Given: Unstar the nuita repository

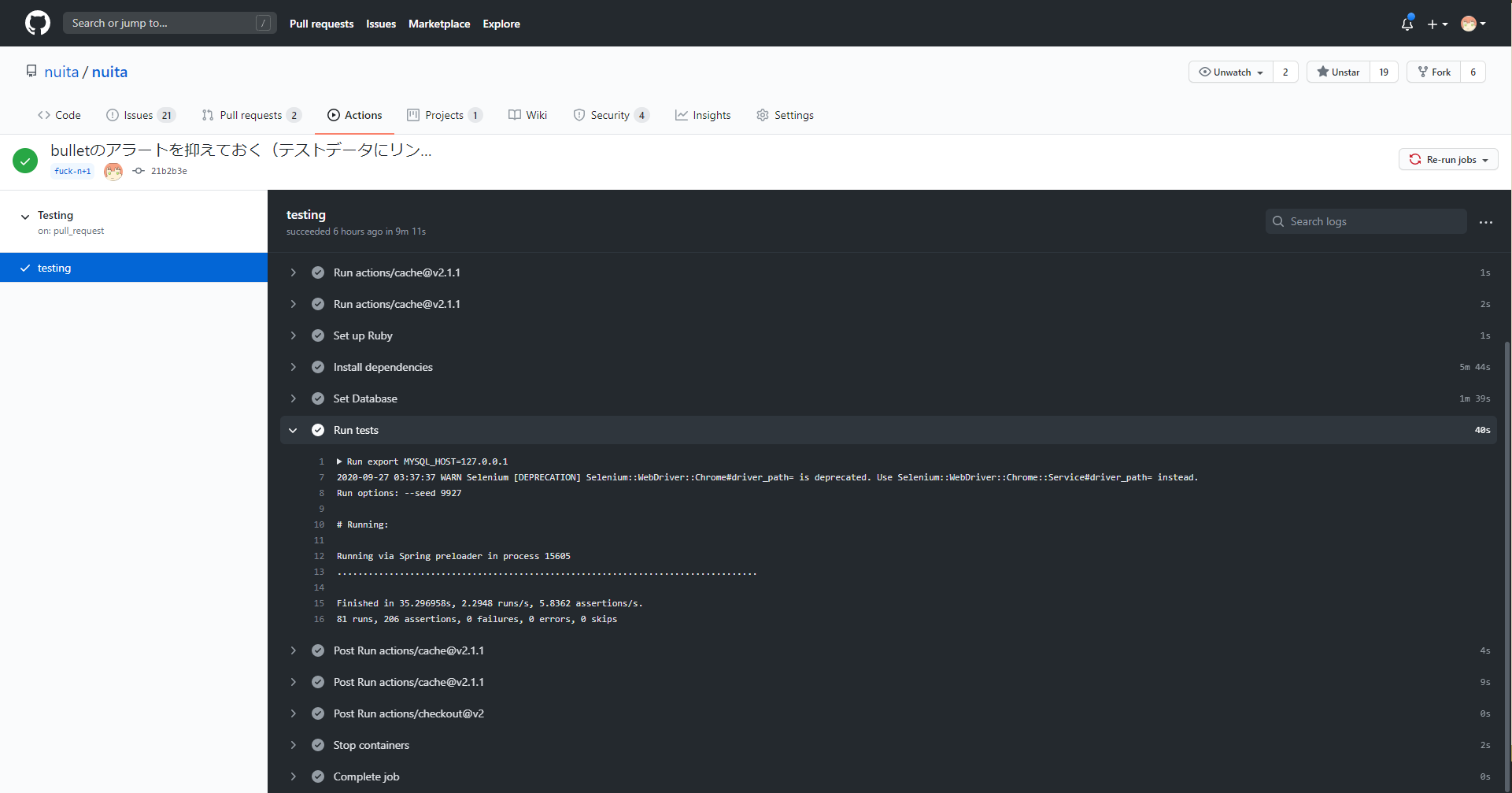Looking at the screenshot, I should click(x=1337, y=72).
